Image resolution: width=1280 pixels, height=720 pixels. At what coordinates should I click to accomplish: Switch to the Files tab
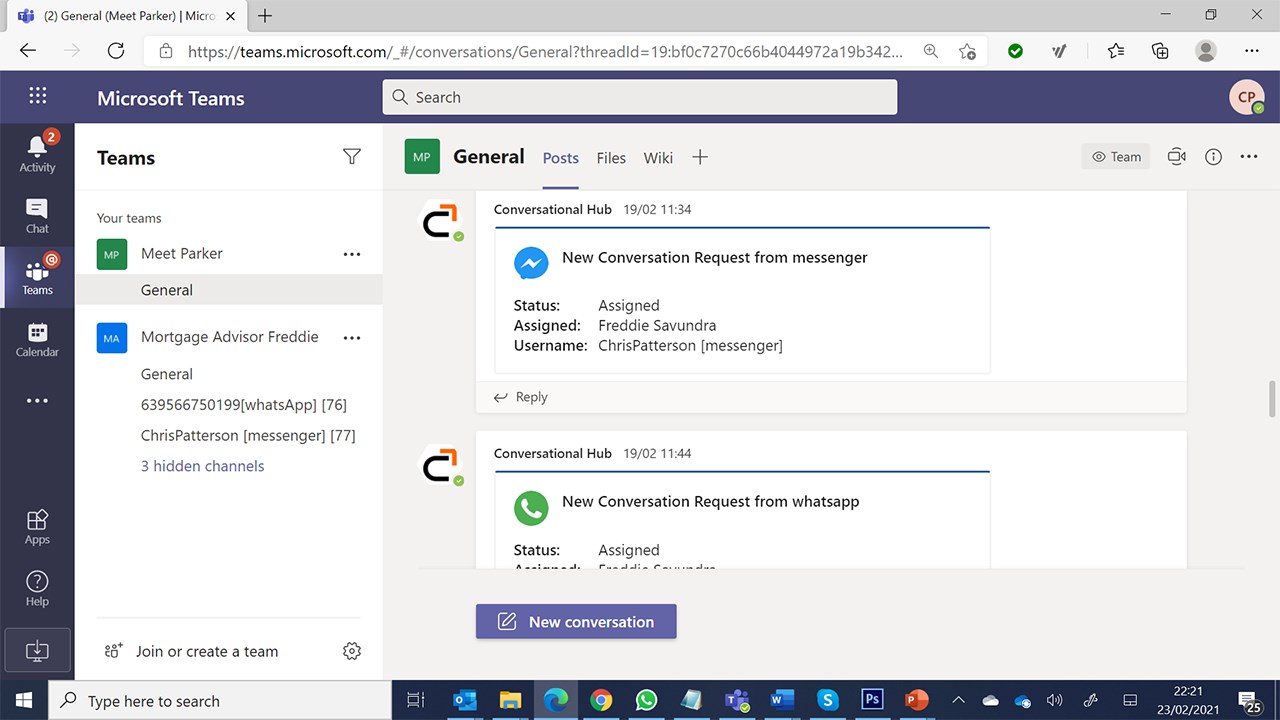pyautogui.click(x=611, y=158)
